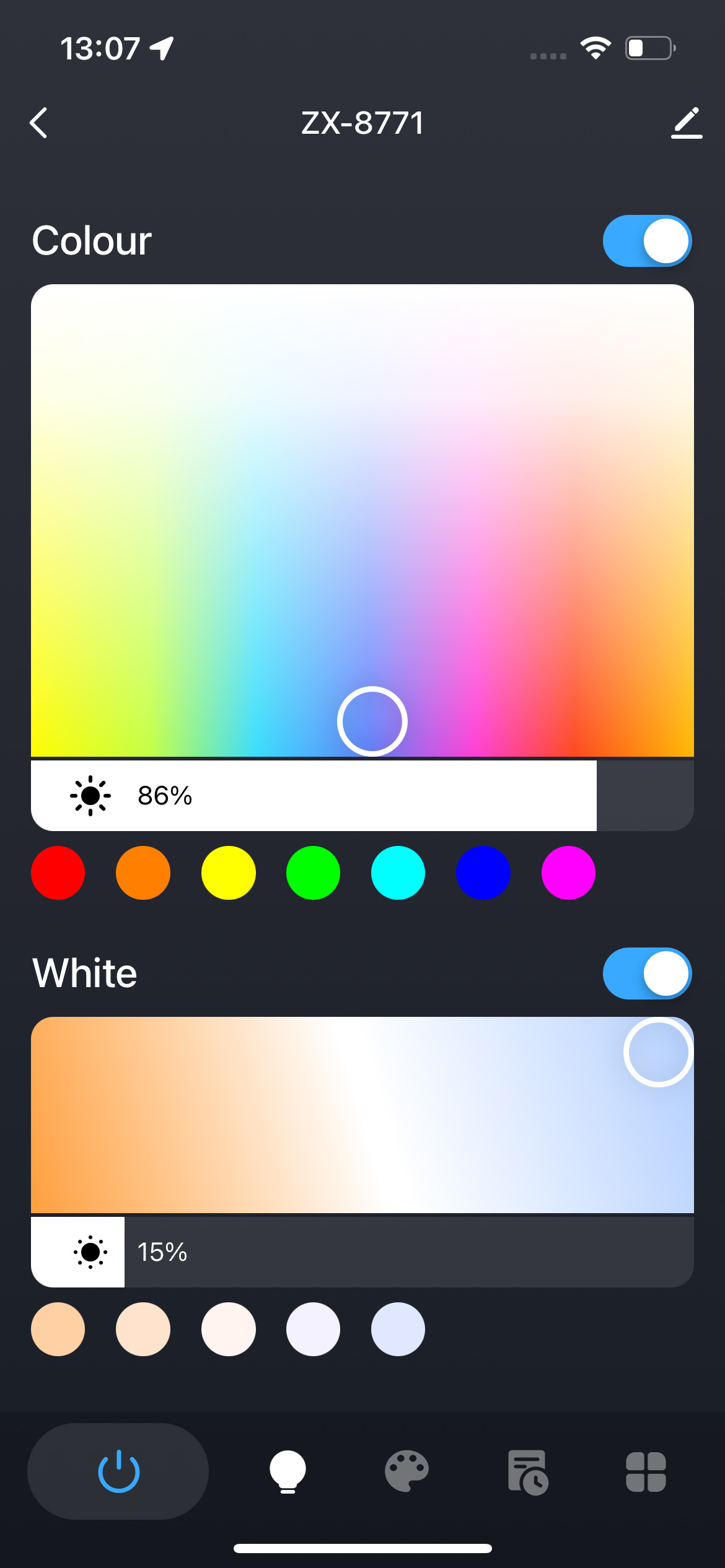Toggle the White switch off

point(647,973)
